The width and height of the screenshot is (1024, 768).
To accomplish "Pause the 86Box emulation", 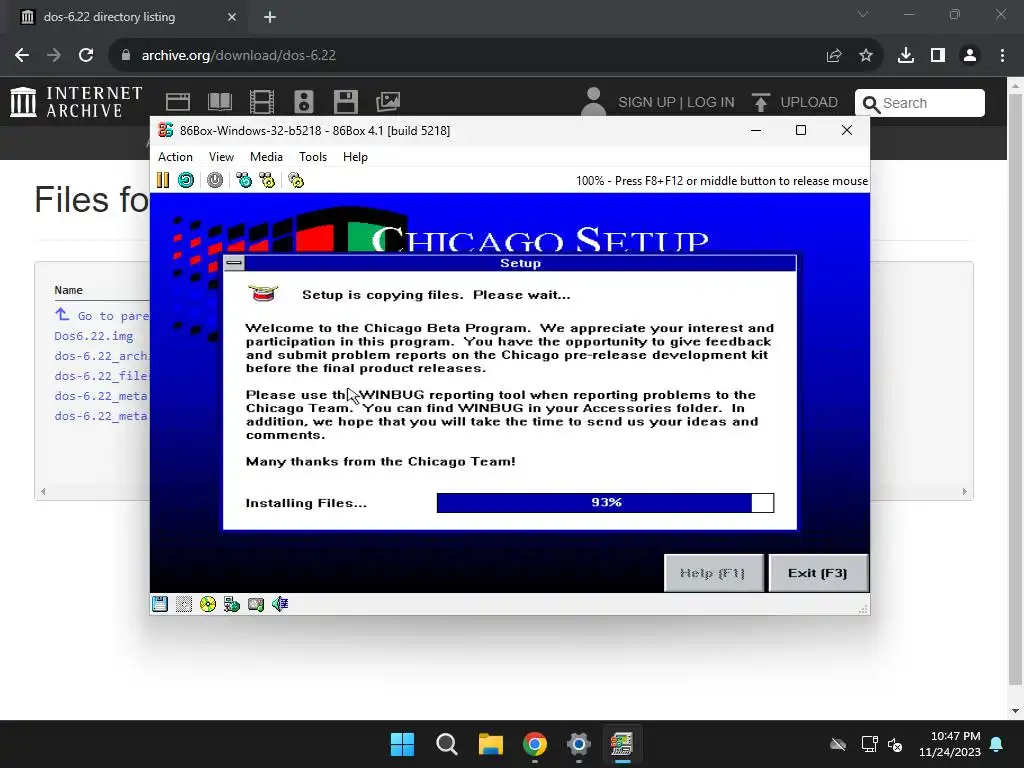I will coord(163,180).
